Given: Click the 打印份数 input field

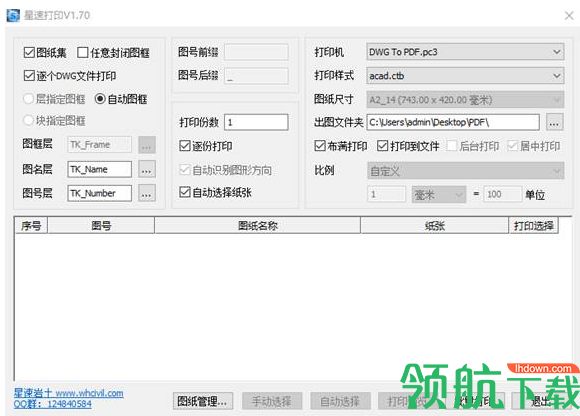Looking at the screenshot, I should click(256, 122).
